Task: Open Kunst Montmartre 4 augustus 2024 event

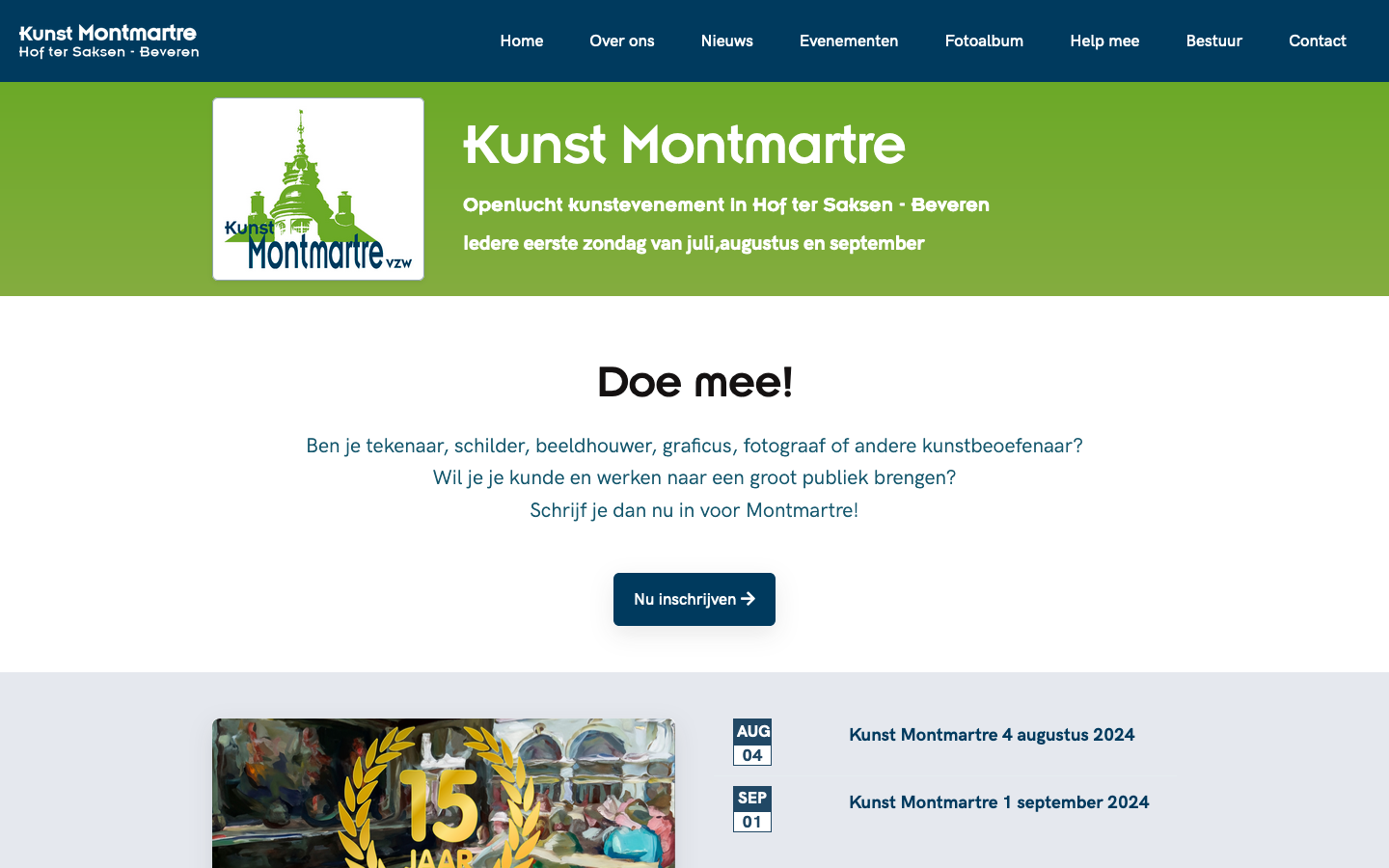Action: [x=992, y=735]
